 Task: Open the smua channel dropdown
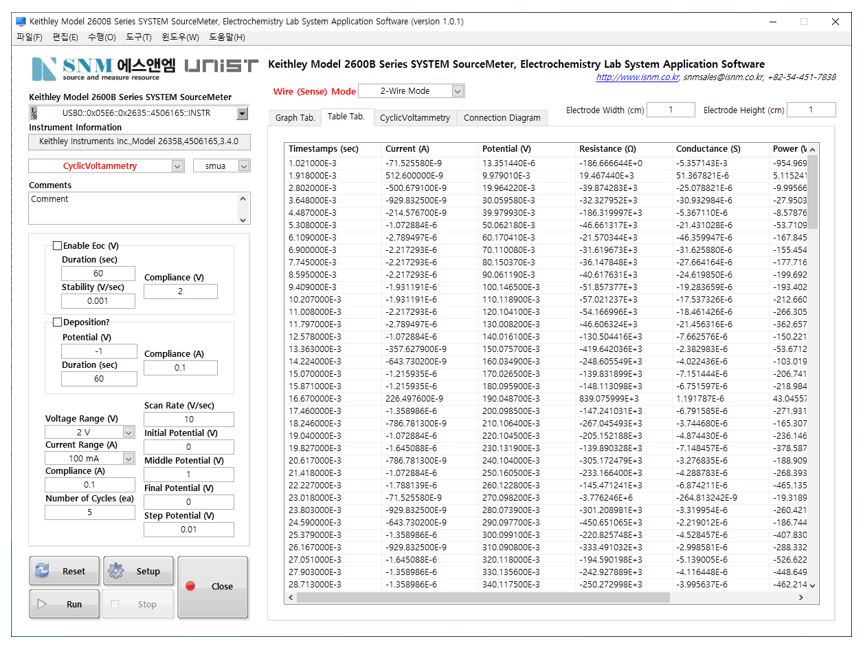[x=243, y=166]
